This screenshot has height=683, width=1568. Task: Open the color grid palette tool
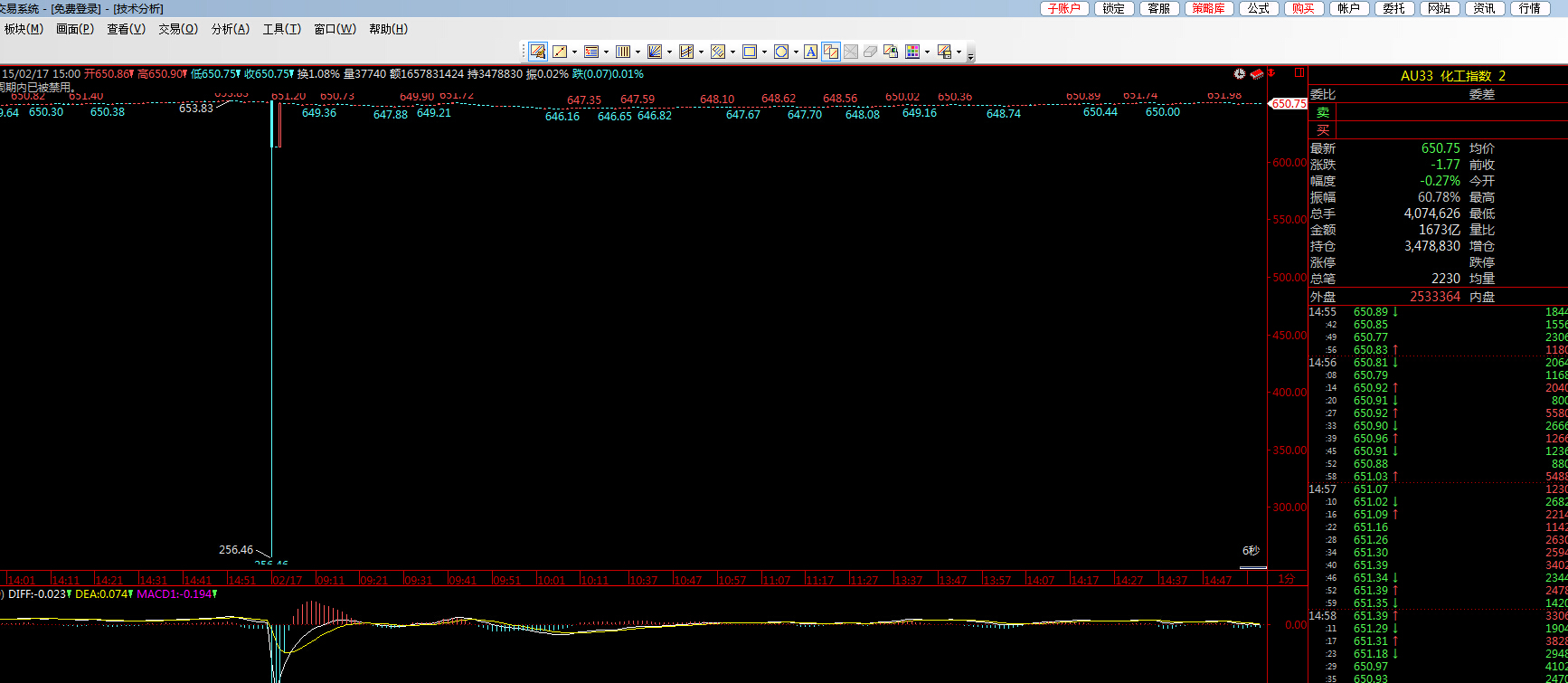click(x=912, y=52)
